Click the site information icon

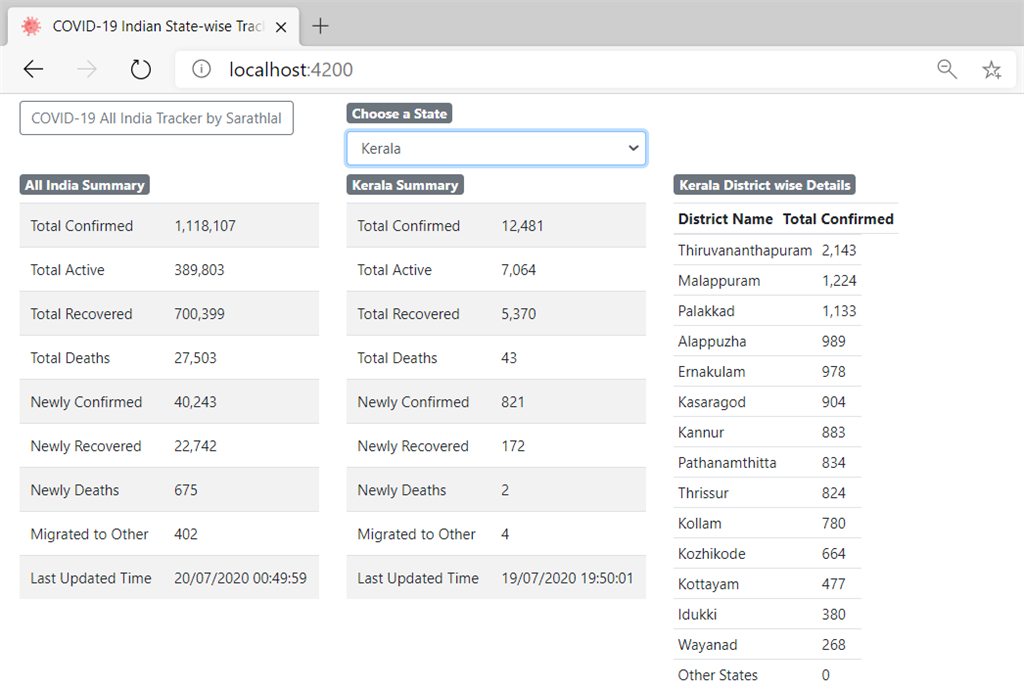[x=202, y=69]
